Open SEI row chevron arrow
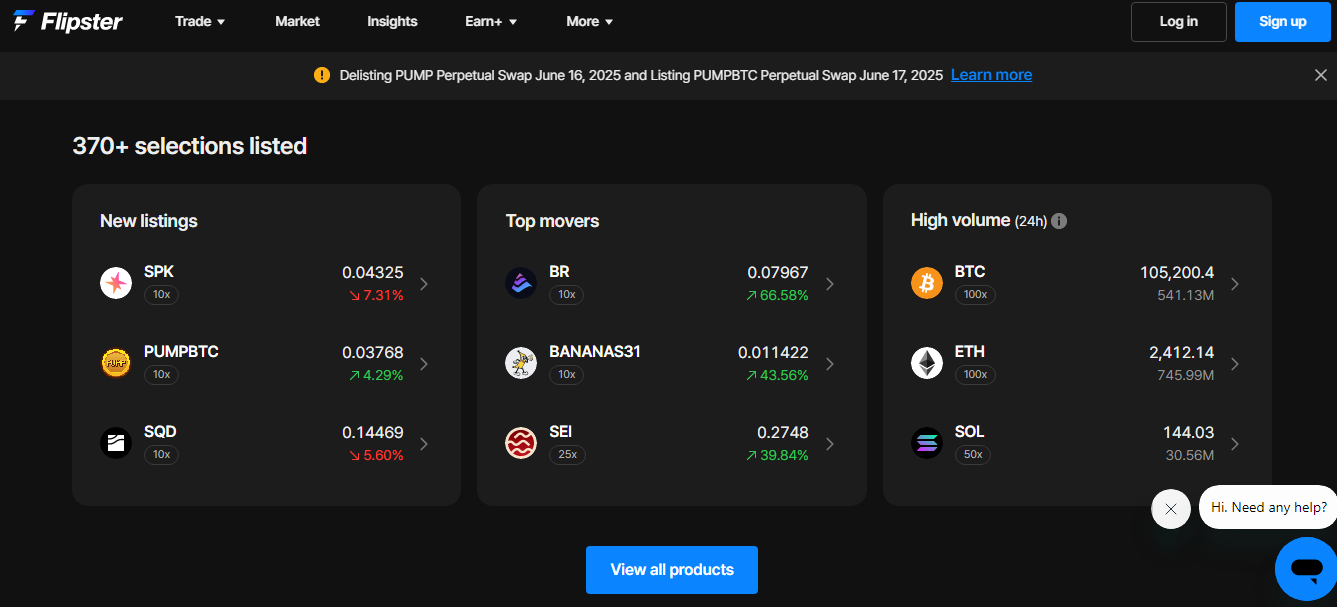Viewport: 1337px width, 607px height. coord(829,444)
